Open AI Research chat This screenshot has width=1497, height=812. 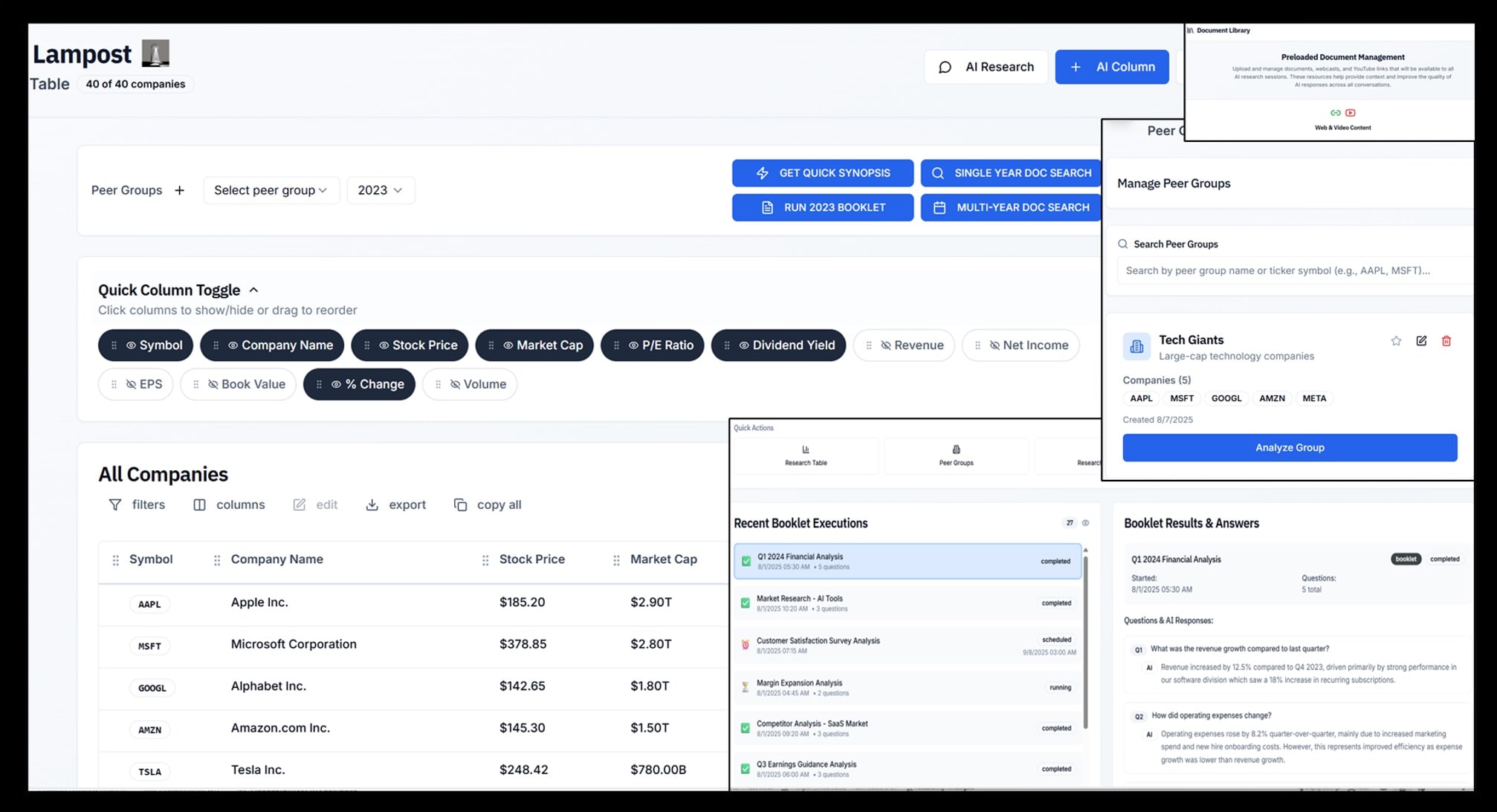pos(986,67)
